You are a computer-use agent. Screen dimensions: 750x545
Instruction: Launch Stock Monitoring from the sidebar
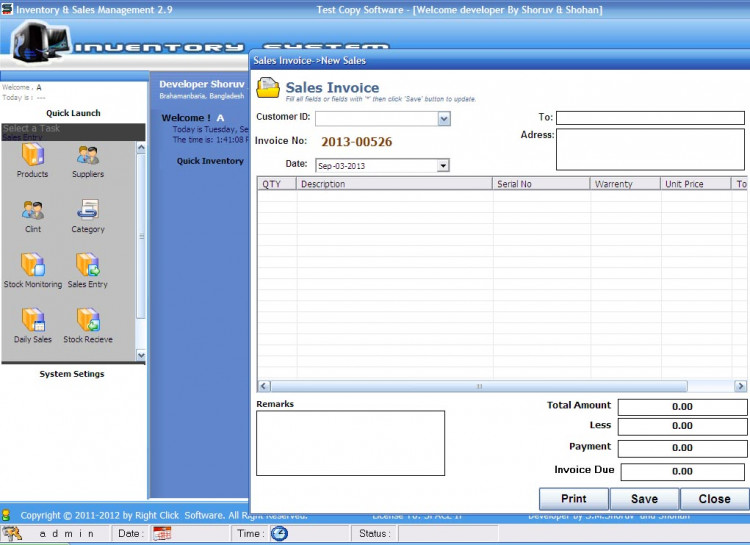click(x=33, y=265)
